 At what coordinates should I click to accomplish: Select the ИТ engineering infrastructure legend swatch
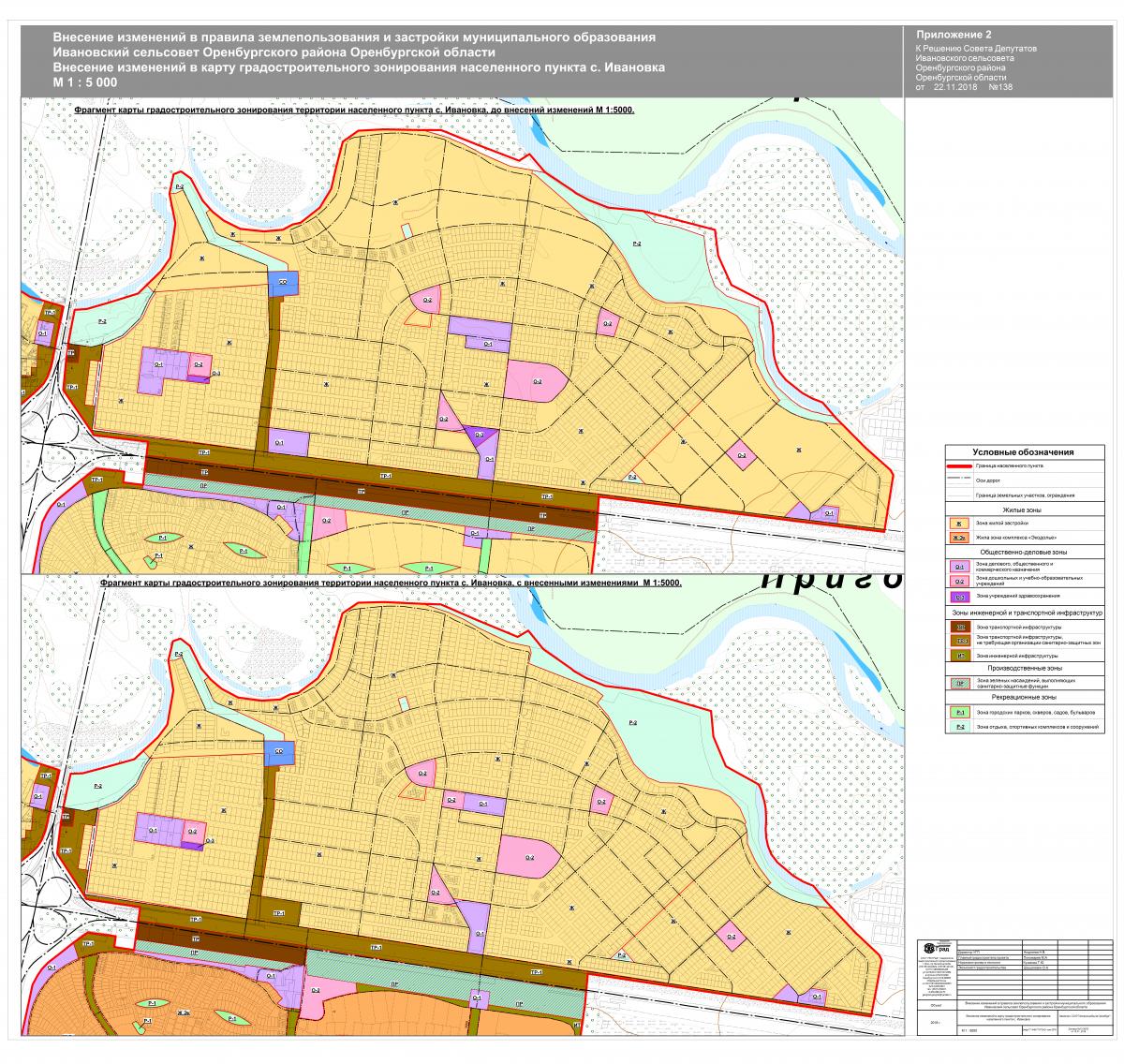coord(959,656)
